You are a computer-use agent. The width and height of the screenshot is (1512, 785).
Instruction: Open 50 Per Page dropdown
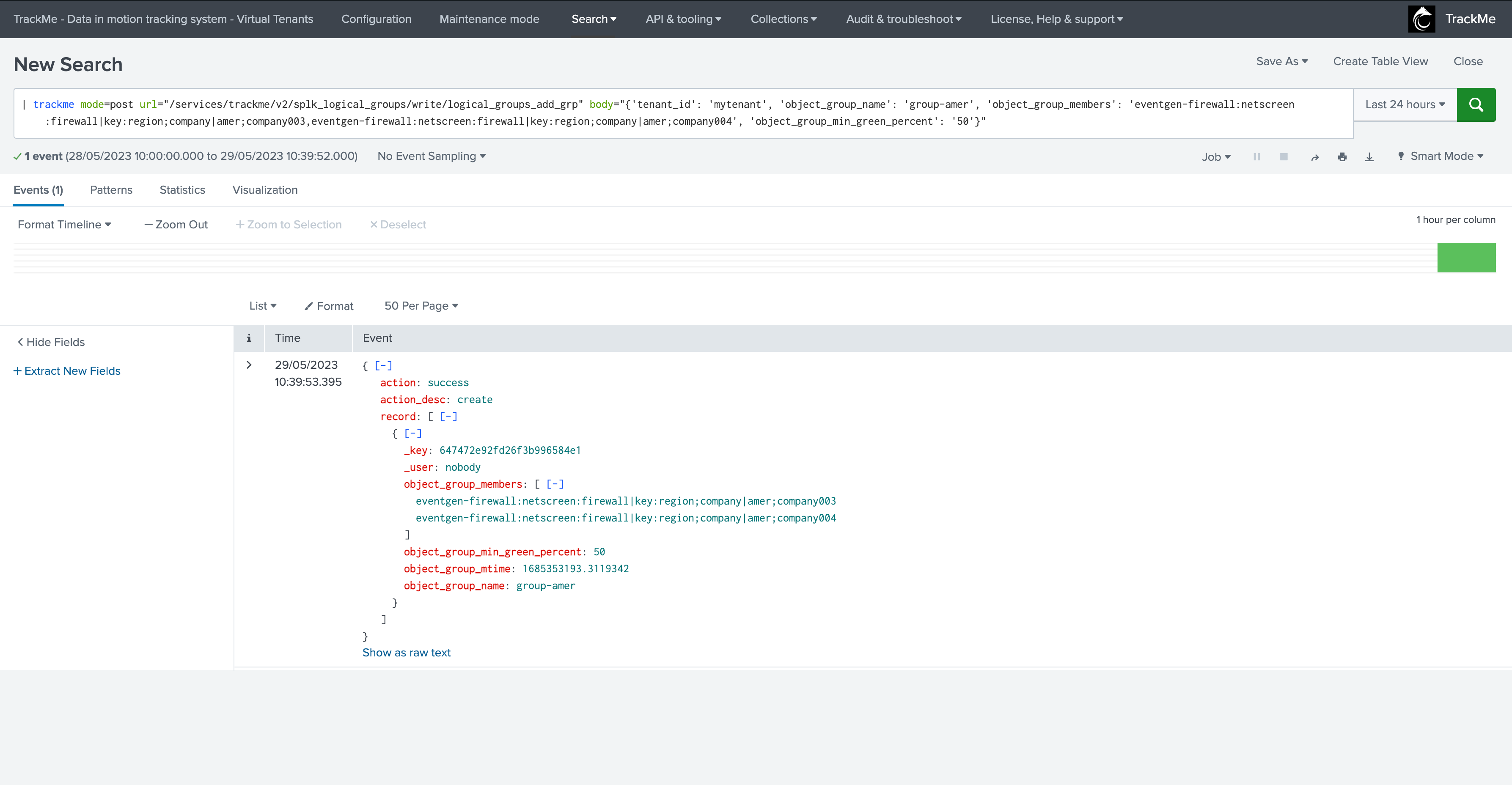421,306
